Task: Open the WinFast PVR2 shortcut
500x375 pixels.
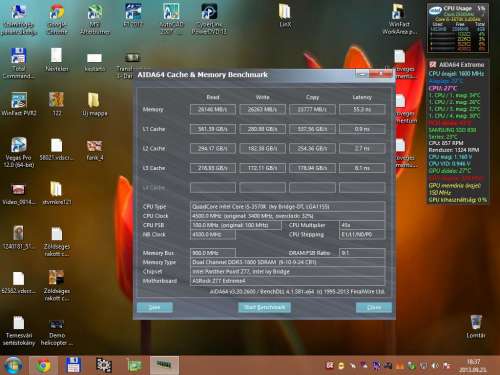Action: pyautogui.click(x=19, y=104)
